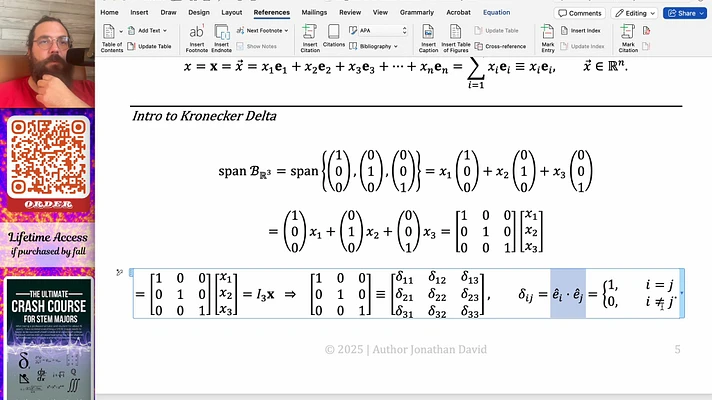The image size is (712, 400).
Task: Click Insert Table of Figures icon
Action: [456, 34]
